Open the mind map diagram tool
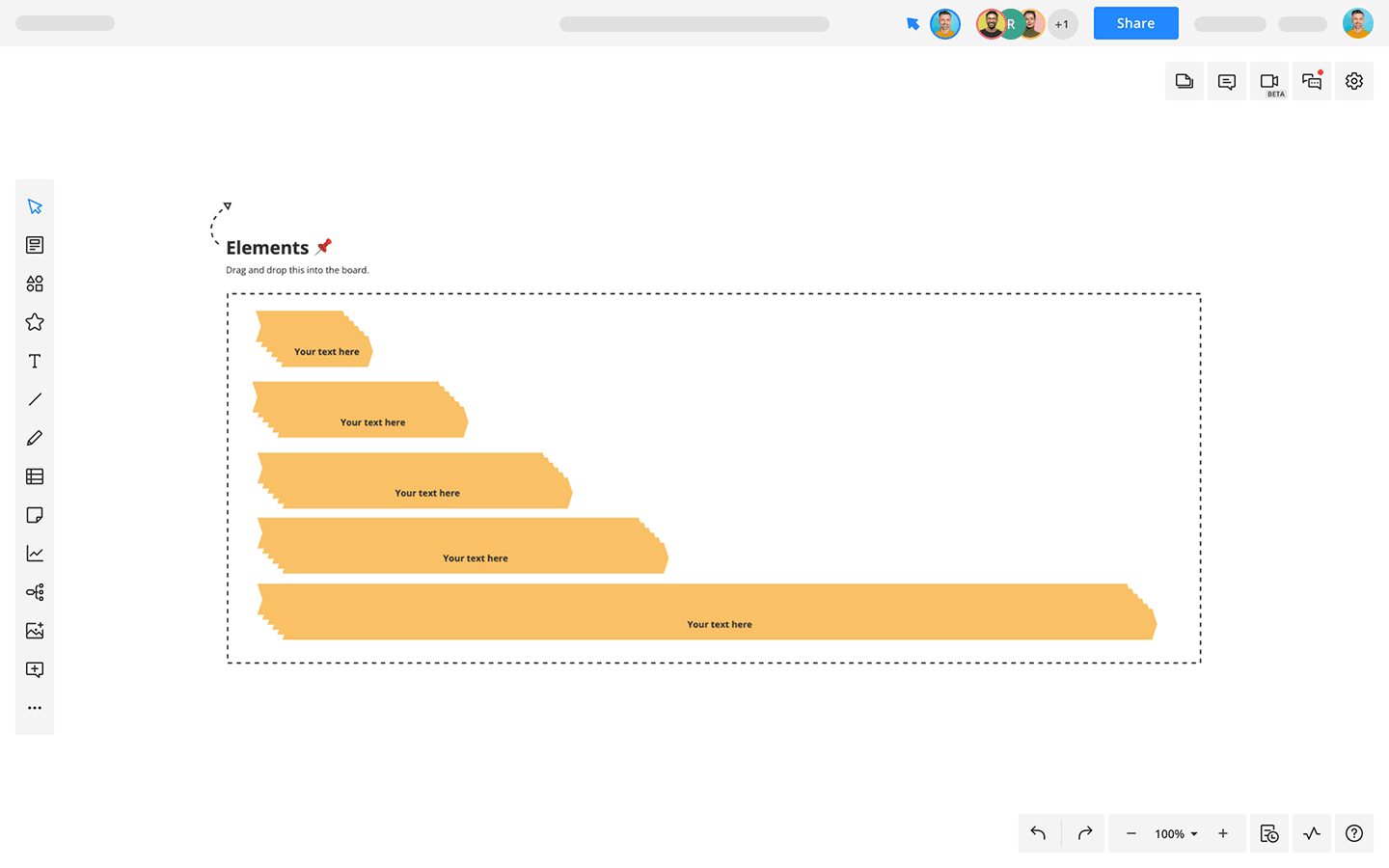1389x868 pixels. point(35,592)
